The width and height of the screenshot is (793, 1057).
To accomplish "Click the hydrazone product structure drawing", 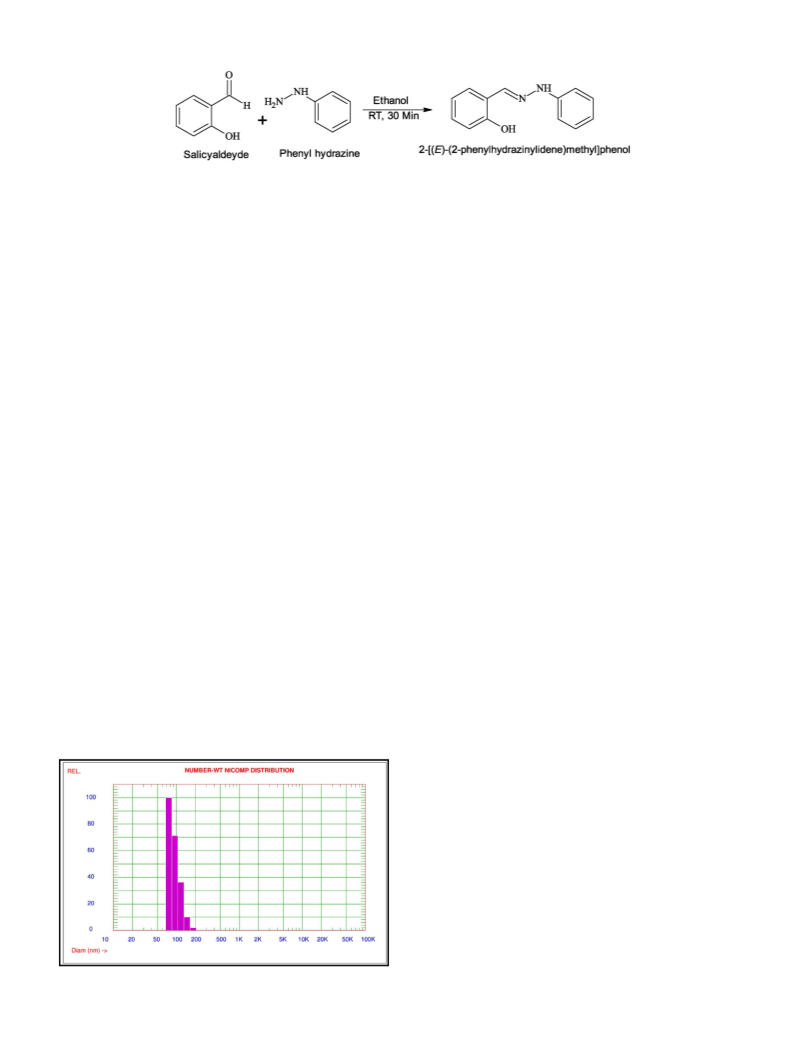I will [x=523, y=108].
